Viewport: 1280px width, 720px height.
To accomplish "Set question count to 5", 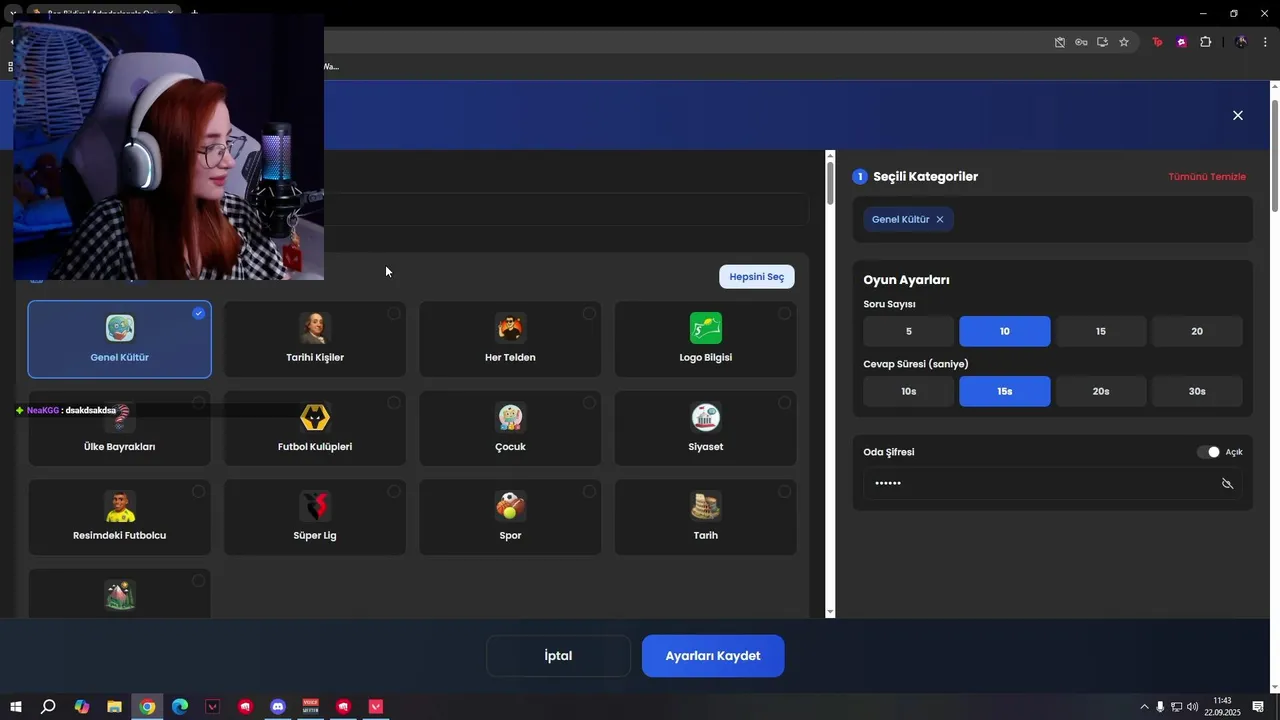I will (x=909, y=331).
